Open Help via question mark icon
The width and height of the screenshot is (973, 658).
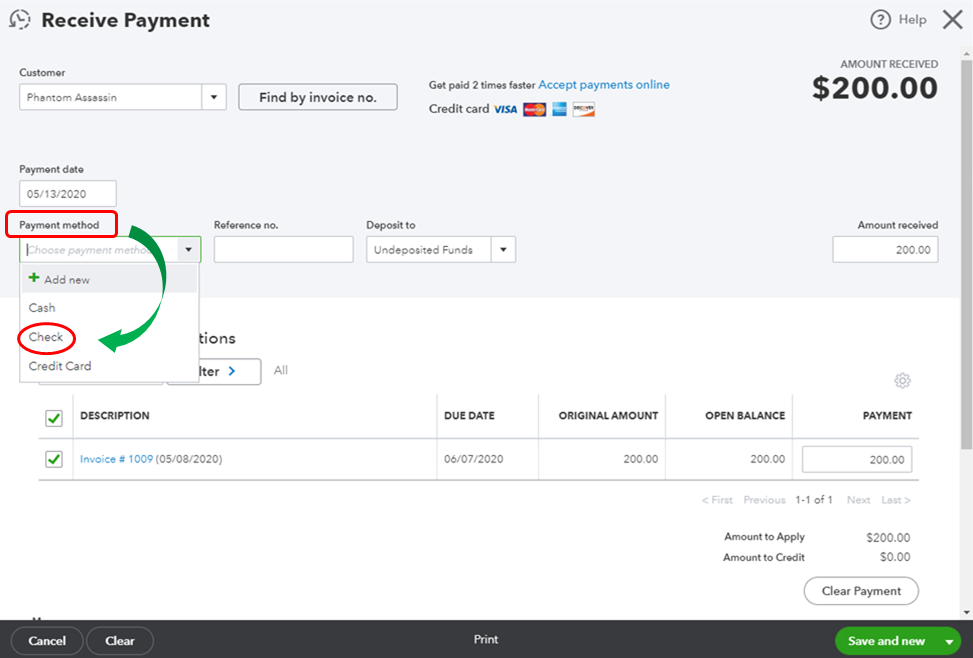click(x=880, y=20)
